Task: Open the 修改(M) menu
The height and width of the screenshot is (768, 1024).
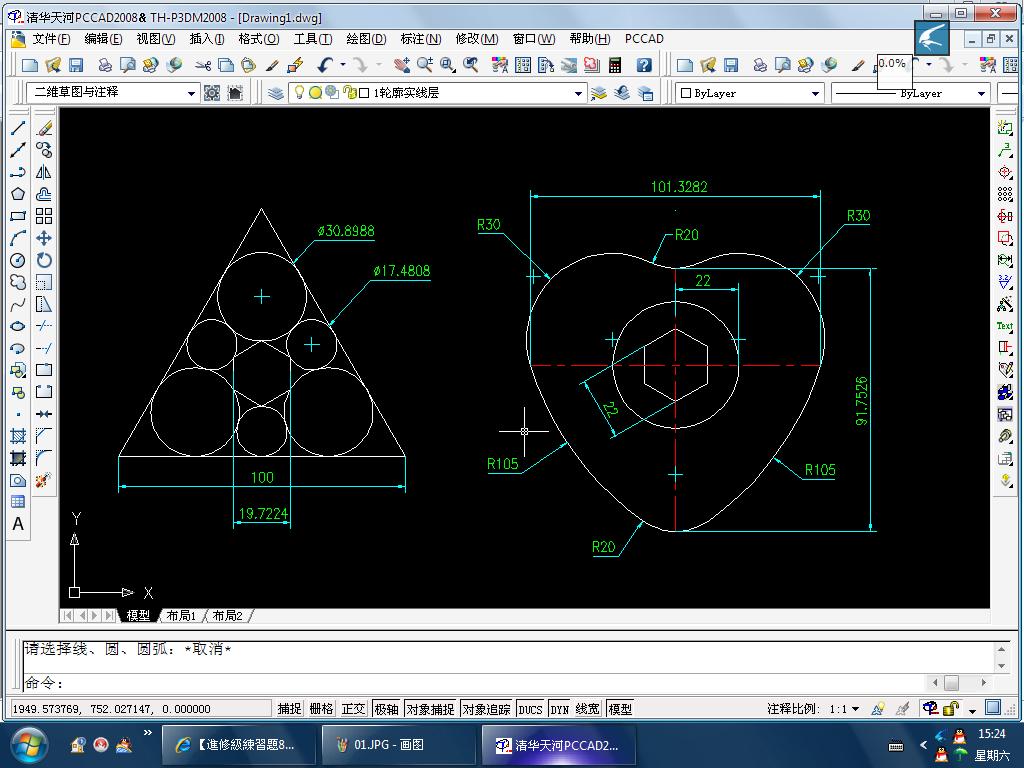Action: click(x=477, y=39)
